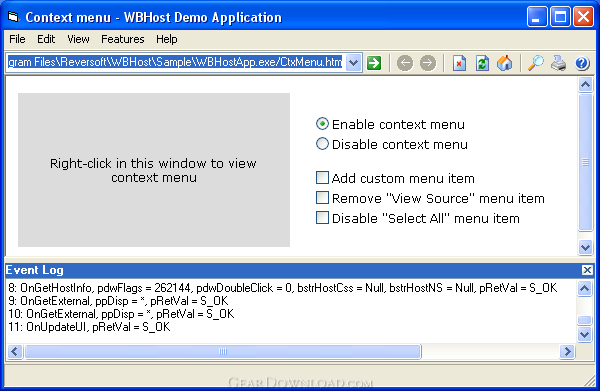Click the Event Log title text
Image resolution: width=600 pixels, height=391 pixels.
point(34,270)
